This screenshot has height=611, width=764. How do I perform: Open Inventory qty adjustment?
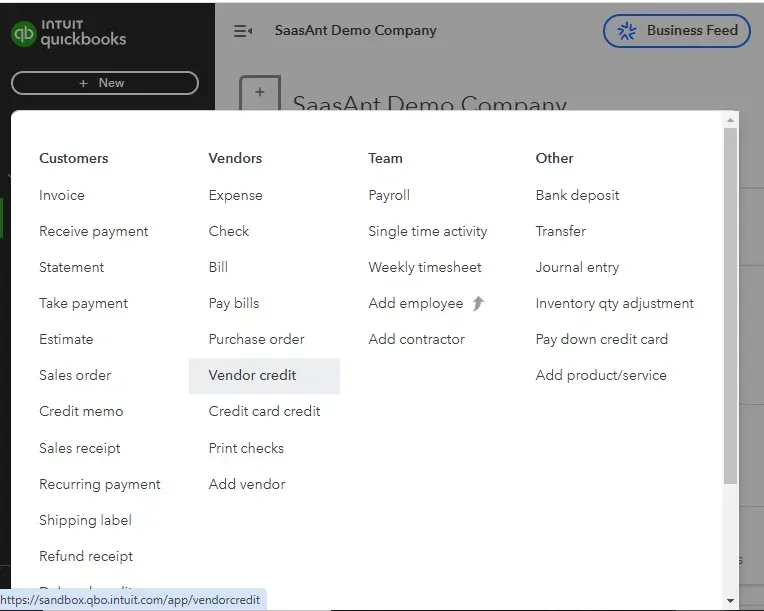pyautogui.click(x=614, y=303)
